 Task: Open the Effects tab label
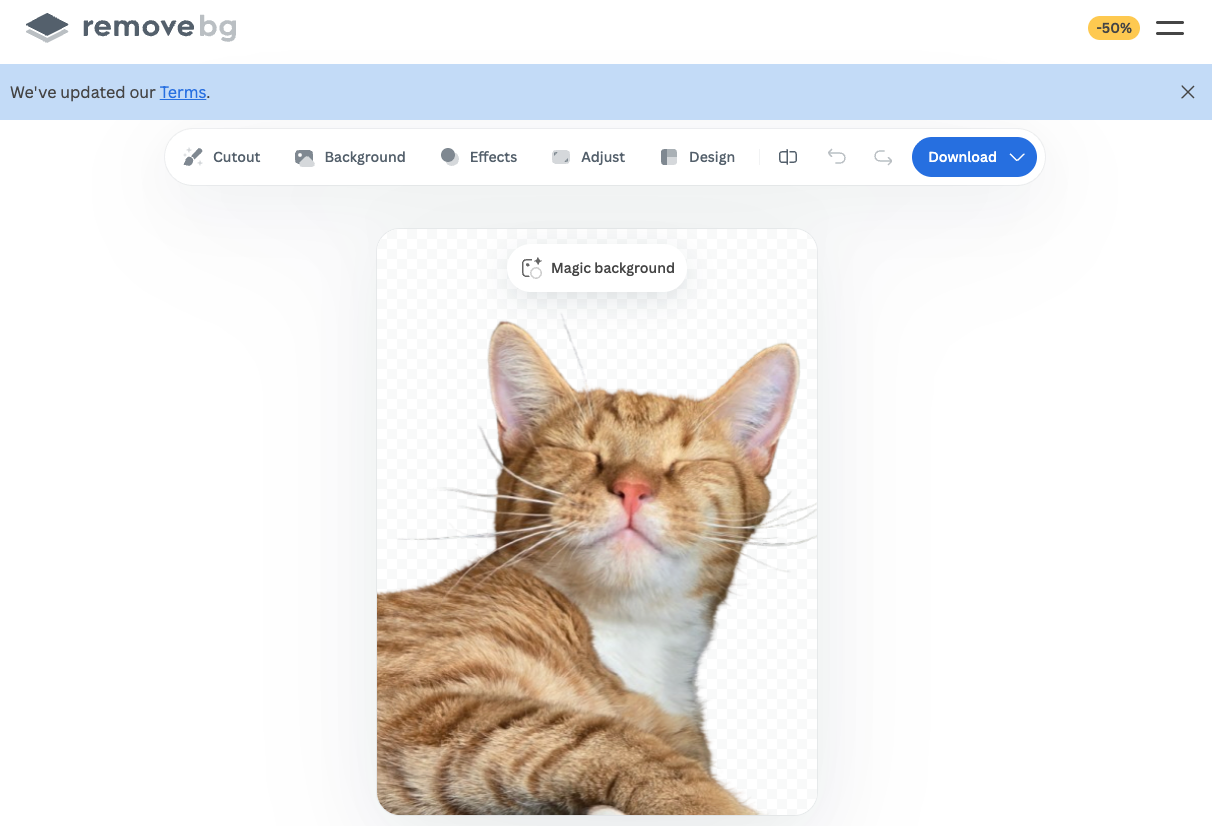point(493,157)
